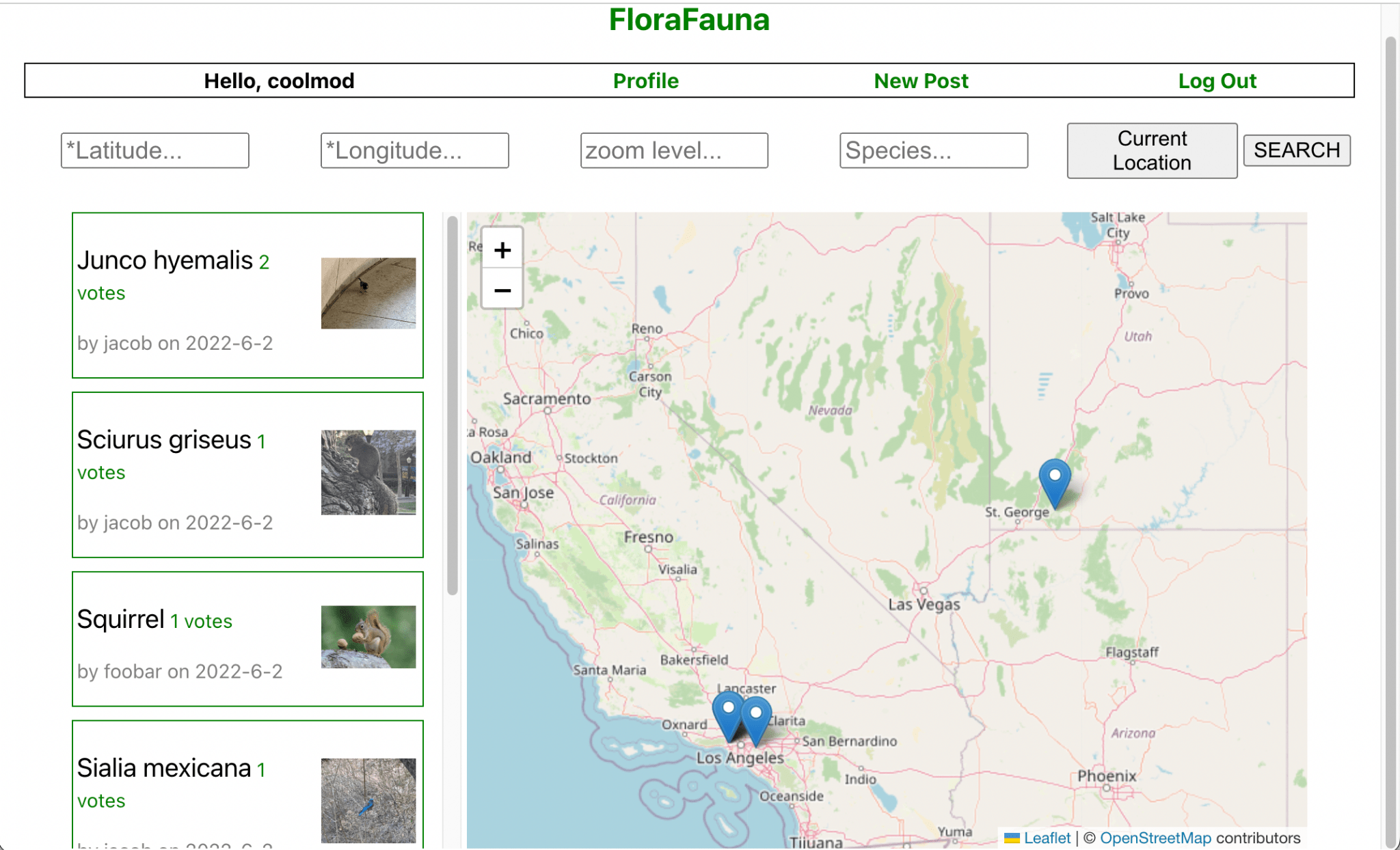Click the Leaflet attribution flag icon
Image resolution: width=1400 pixels, height=850 pixels.
click(x=1011, y=838)
